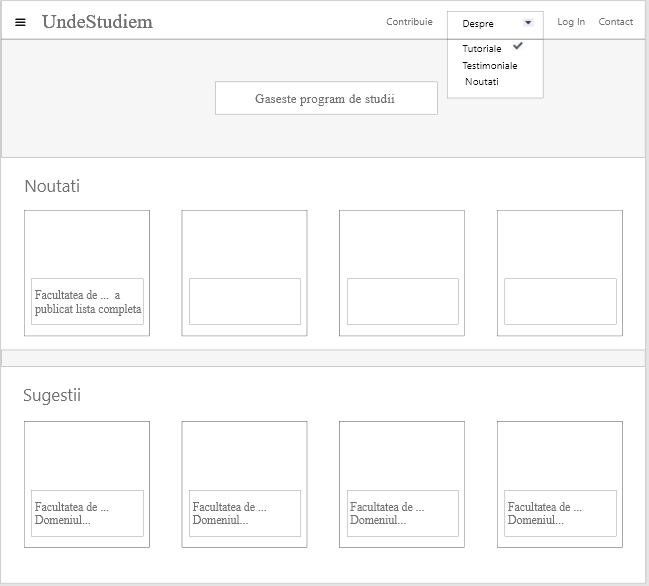Choose Noutati in the Despre menu
Viewport: 649px width, 586px height.
[x=481, y=81]
